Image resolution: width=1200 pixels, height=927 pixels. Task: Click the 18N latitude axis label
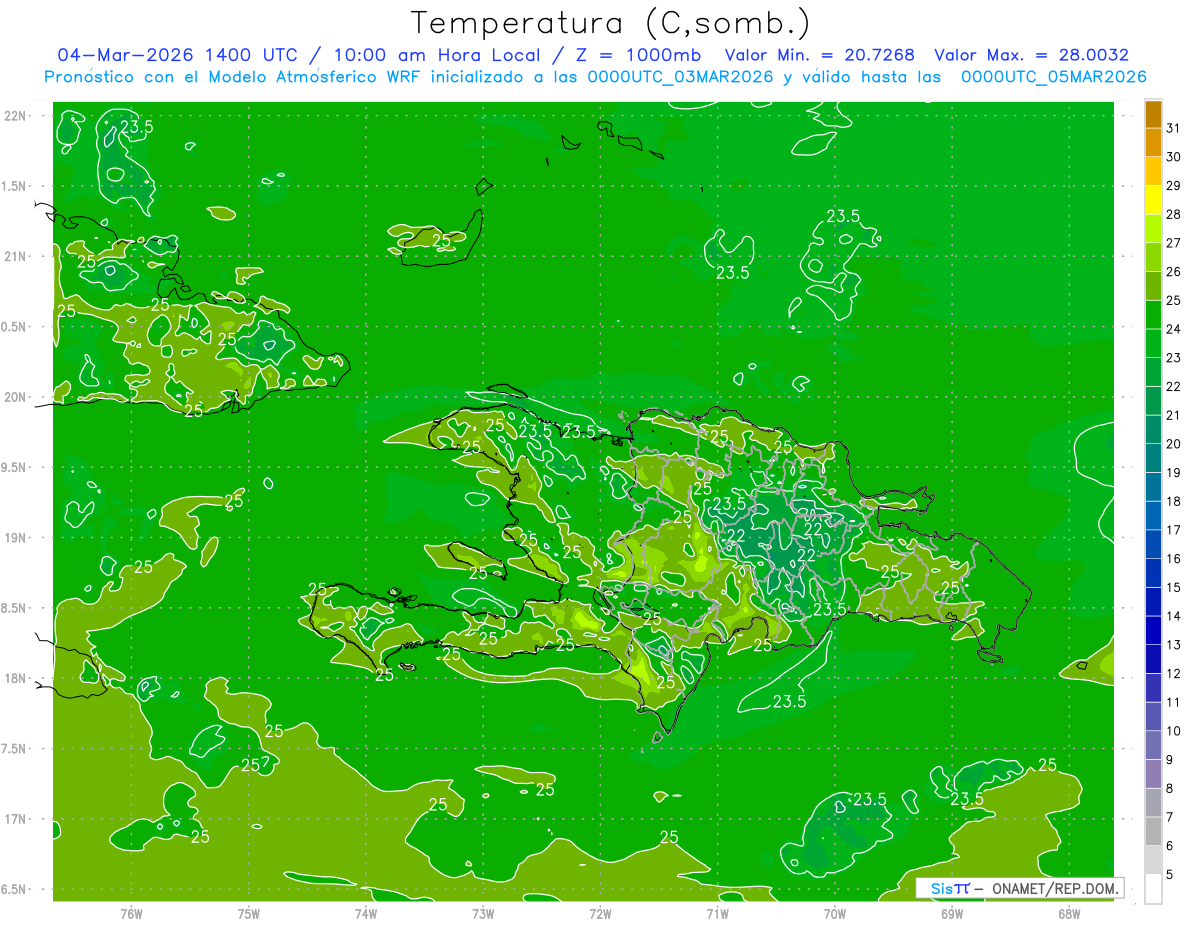[16, 678]
